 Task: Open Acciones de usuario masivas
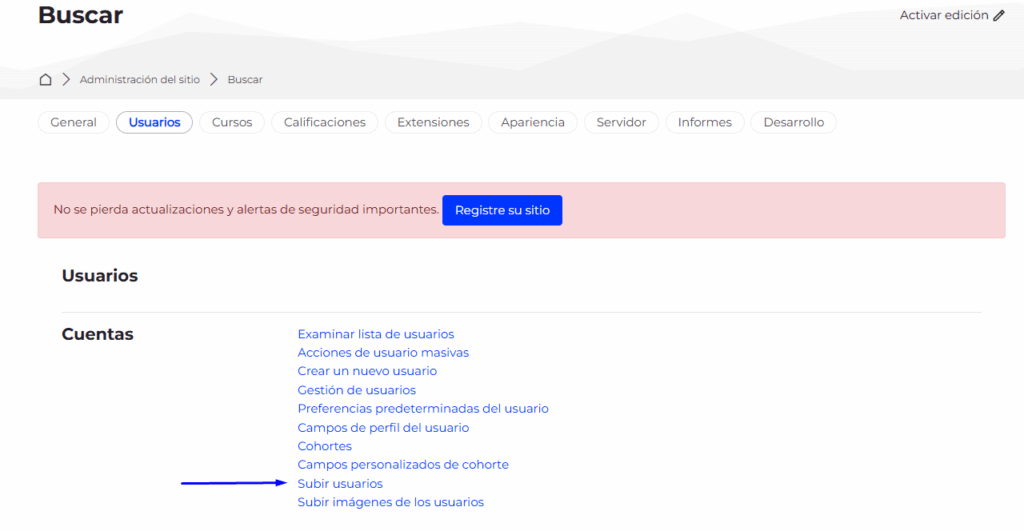click(x=383, y=352)
